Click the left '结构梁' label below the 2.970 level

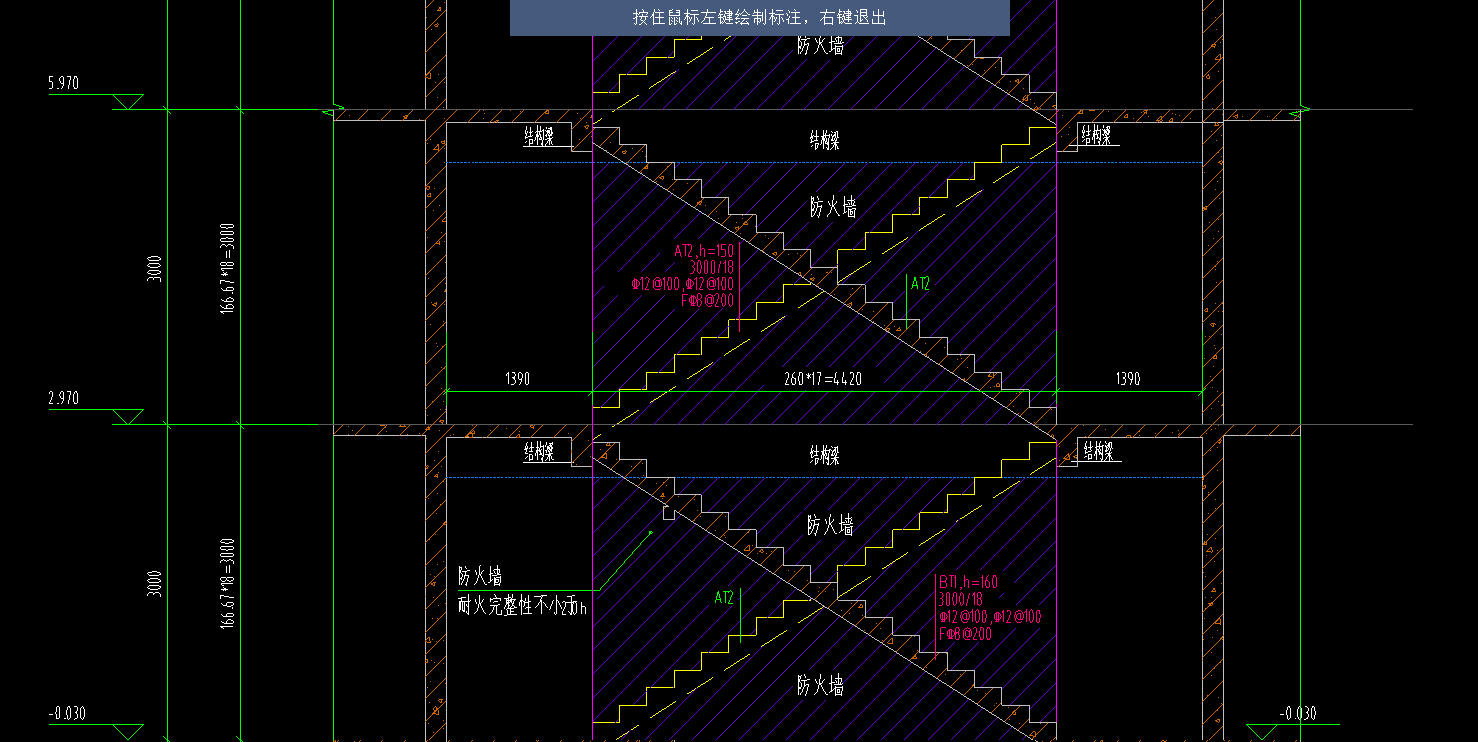tap(539, 453)
